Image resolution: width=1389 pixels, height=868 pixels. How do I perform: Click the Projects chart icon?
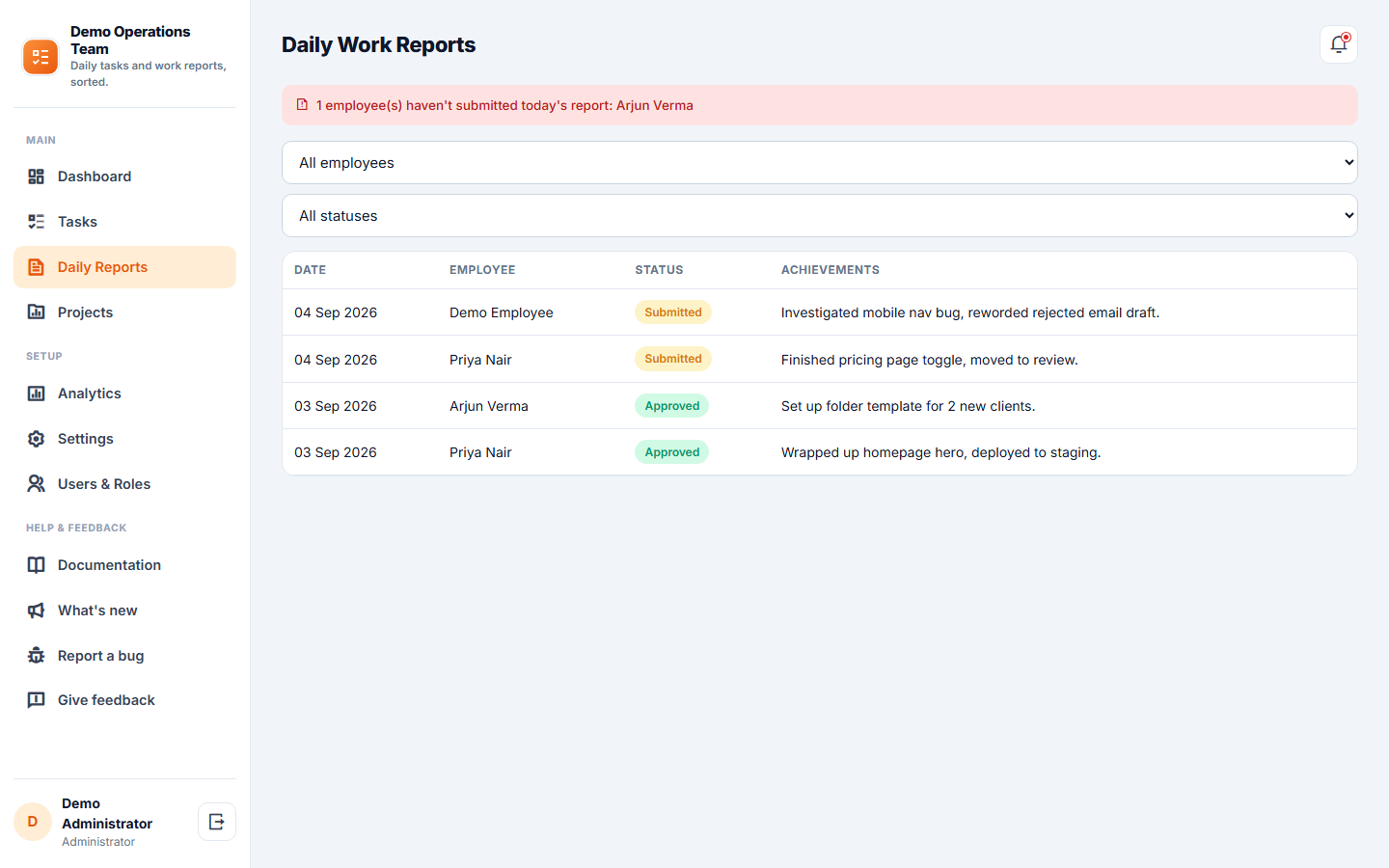36,312
